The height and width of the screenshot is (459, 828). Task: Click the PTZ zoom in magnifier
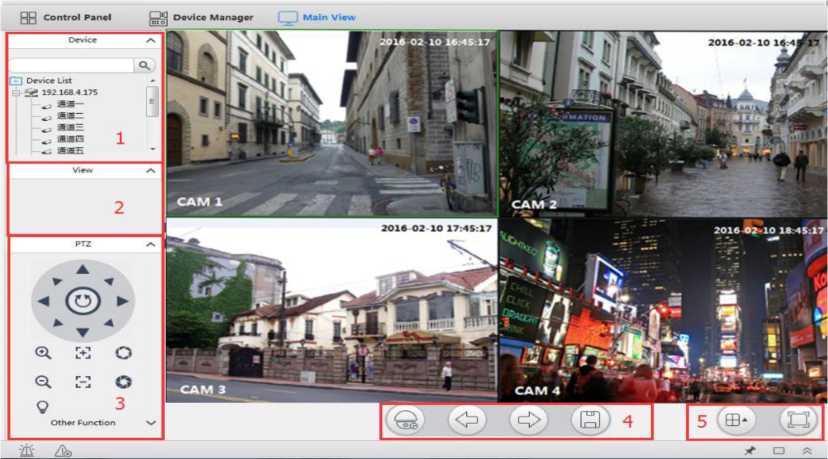tap(43, 353)
